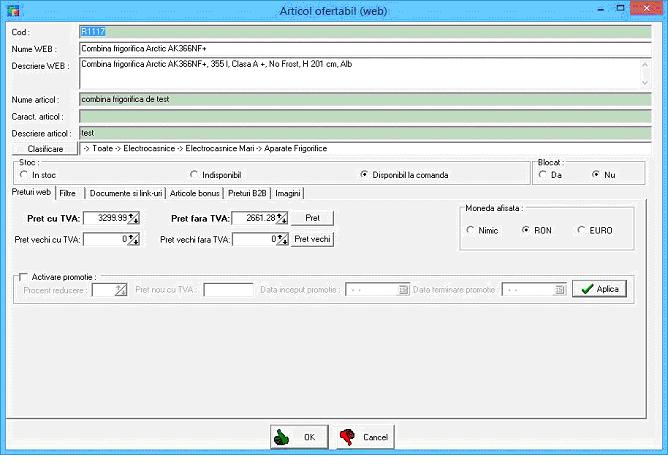This screenshot has height=473, width=668.
Task: Open calendar icon for Data inceput promotie
Action: pos(404,290)
